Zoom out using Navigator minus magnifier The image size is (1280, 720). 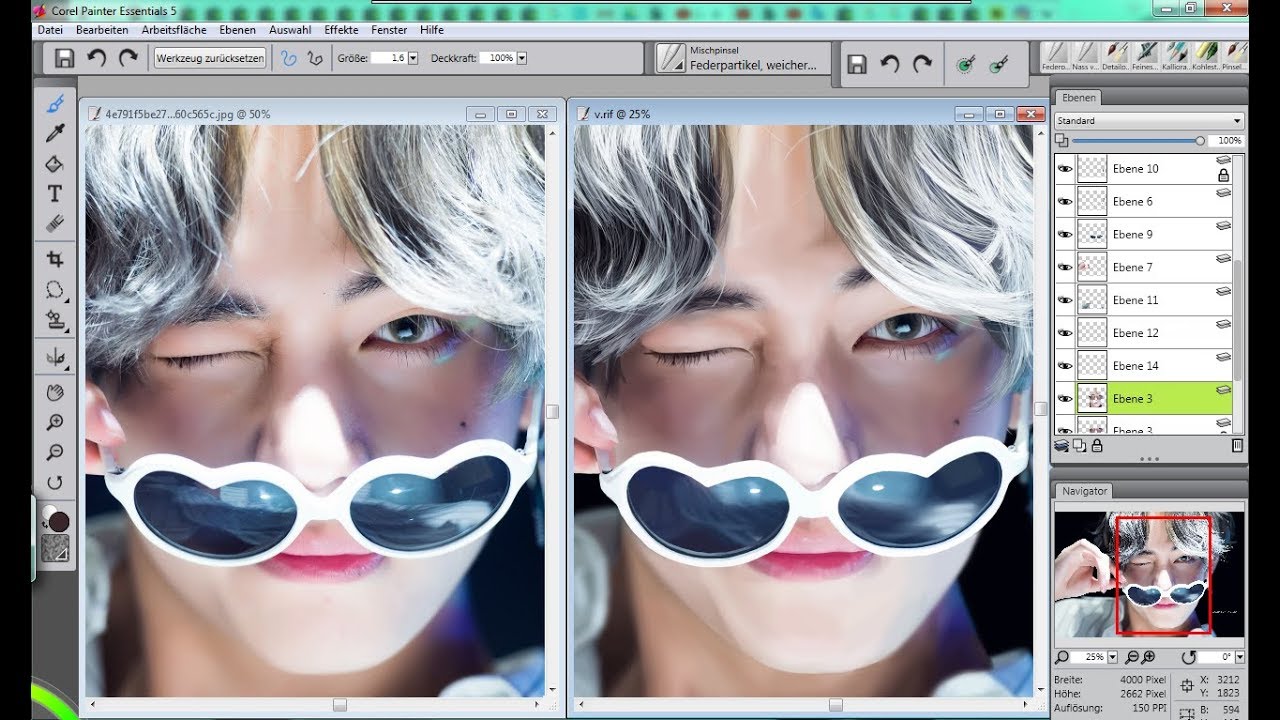[1132, 657]
